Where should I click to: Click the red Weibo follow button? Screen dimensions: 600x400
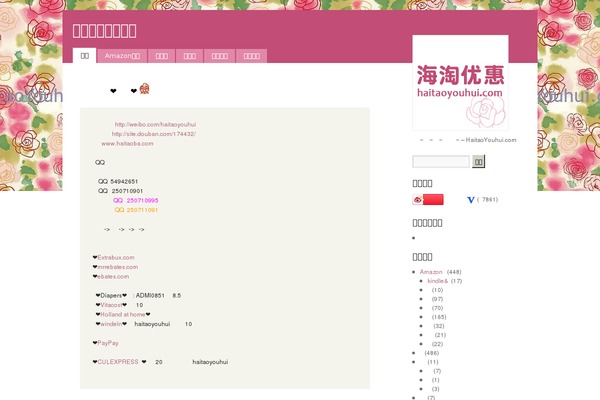tap(428, 199)
